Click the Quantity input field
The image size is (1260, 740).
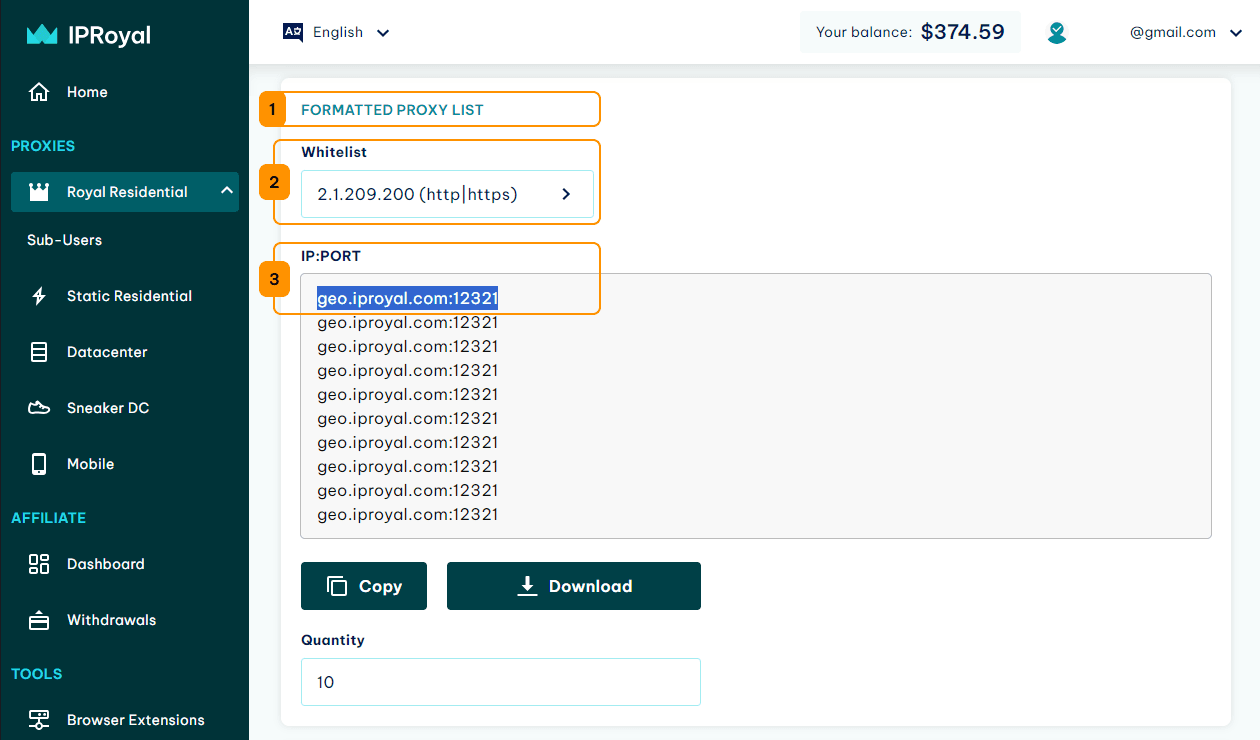point(500,681)
